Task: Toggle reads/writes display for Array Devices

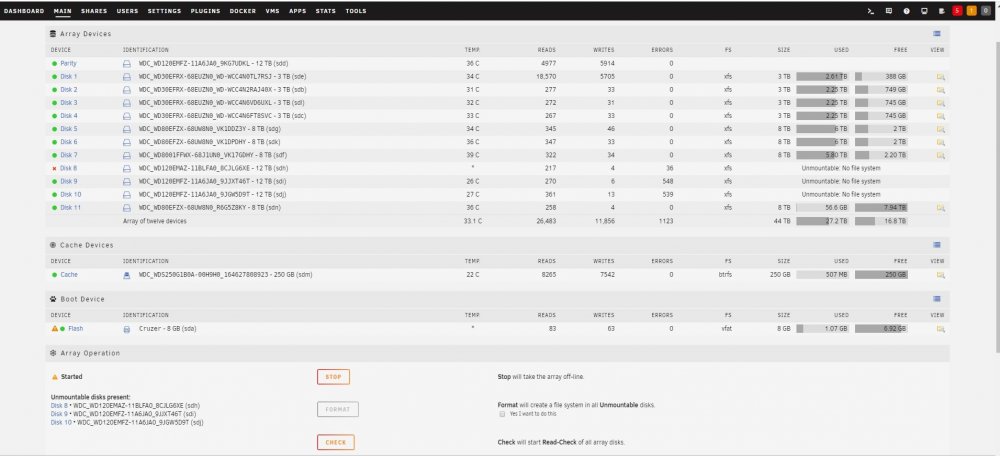Action: tap(936, 33)
